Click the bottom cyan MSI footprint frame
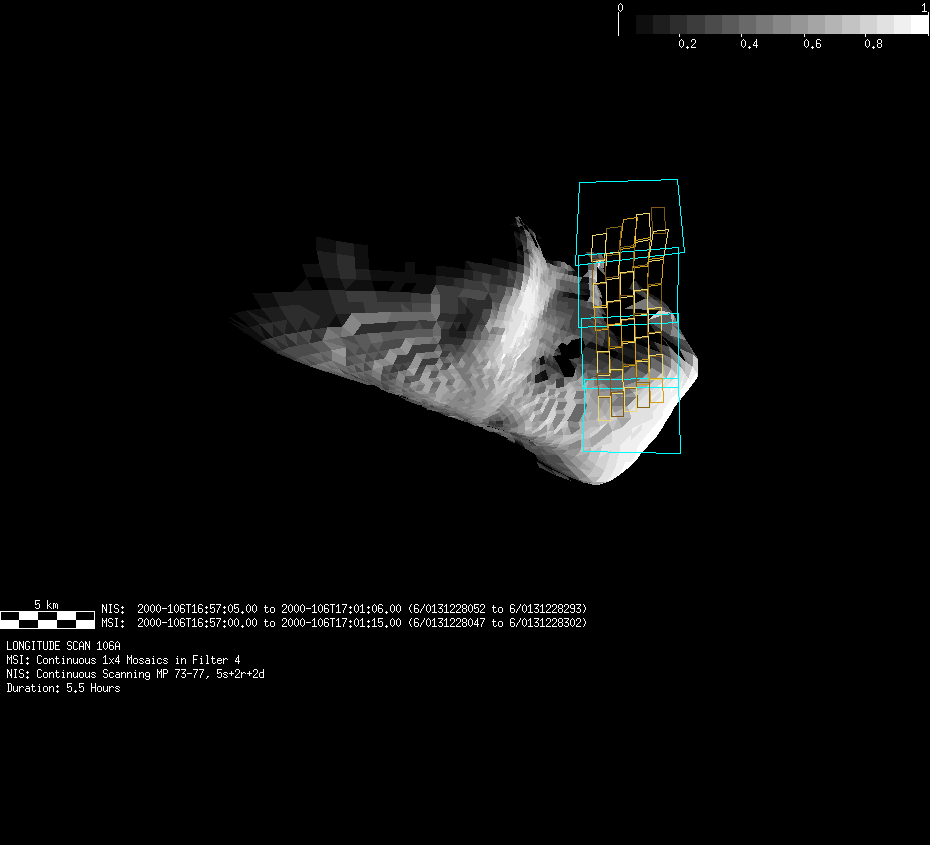Screen dimensions: 930x845 [x=632, y=416]
